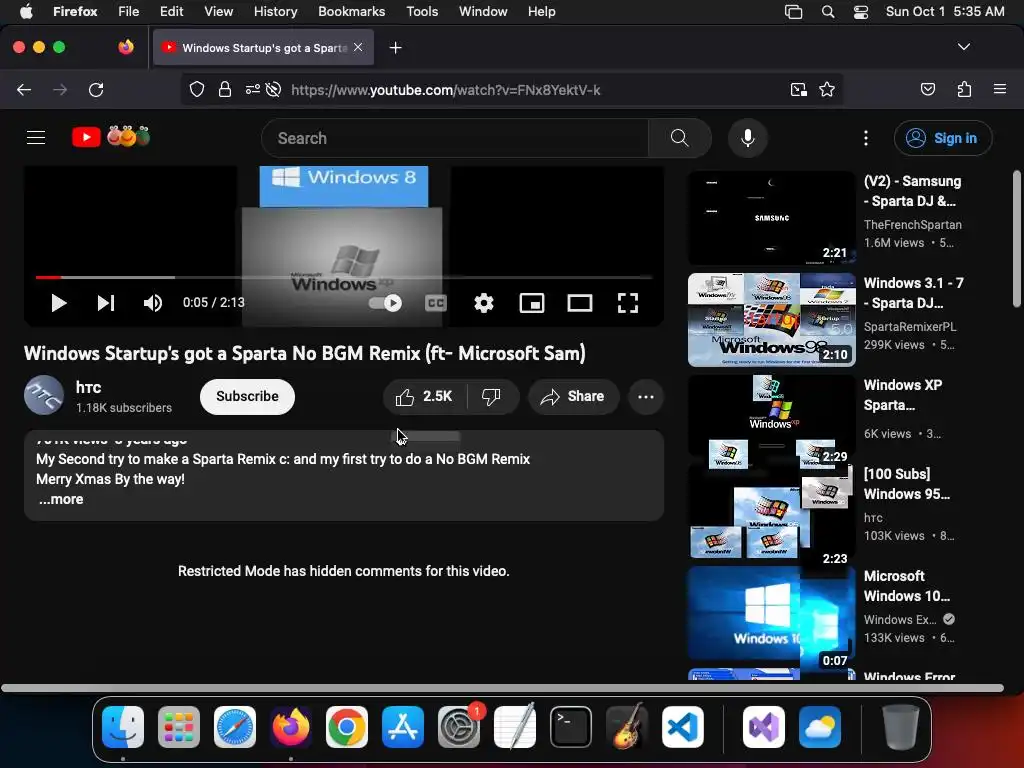The image size is (1024, 768).
Task: Open the hтс channel avatar
Action: pyautogui.click(x=44, y=395)
